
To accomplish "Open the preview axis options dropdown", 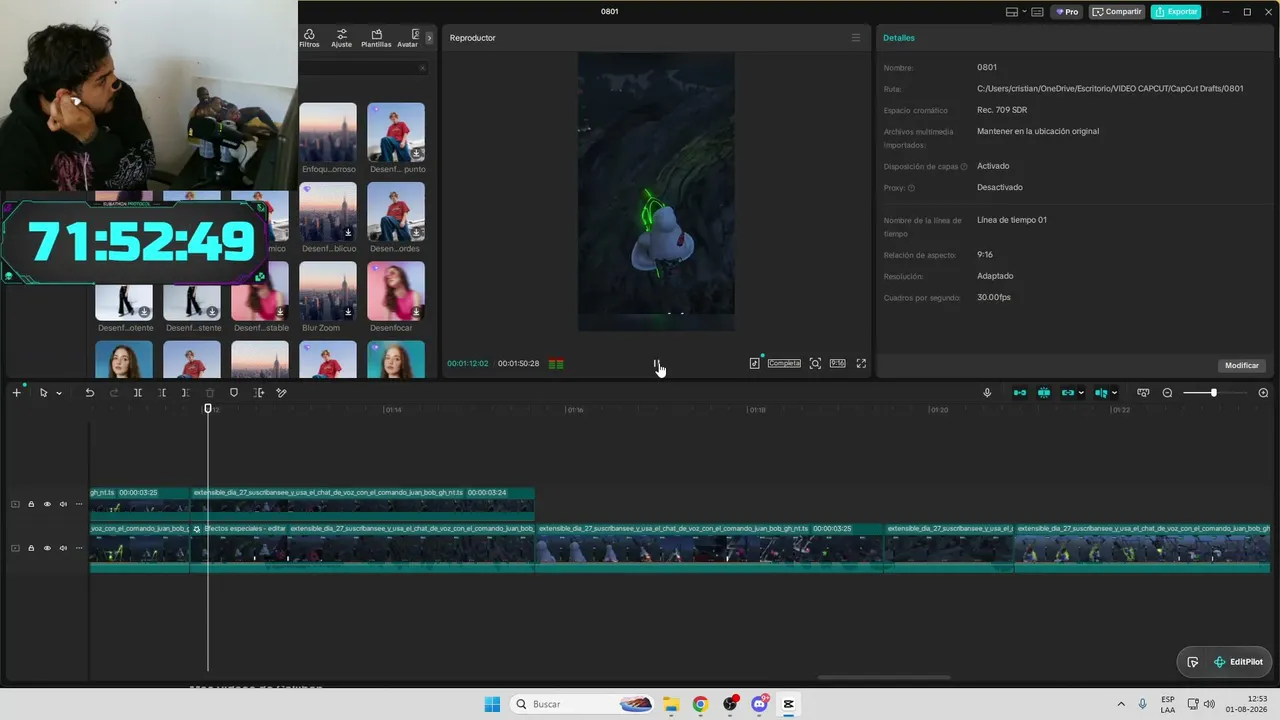I will pos(1114,393).
